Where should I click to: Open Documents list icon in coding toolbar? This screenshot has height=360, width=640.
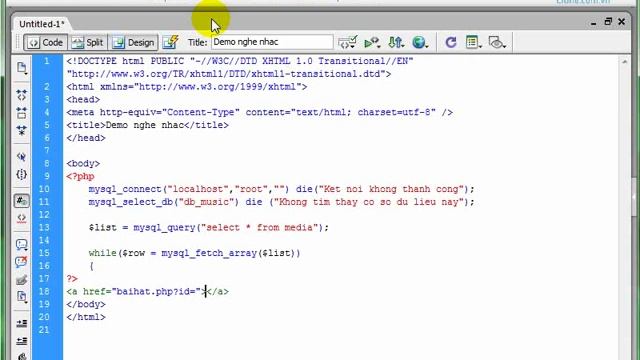pos(22,68)
